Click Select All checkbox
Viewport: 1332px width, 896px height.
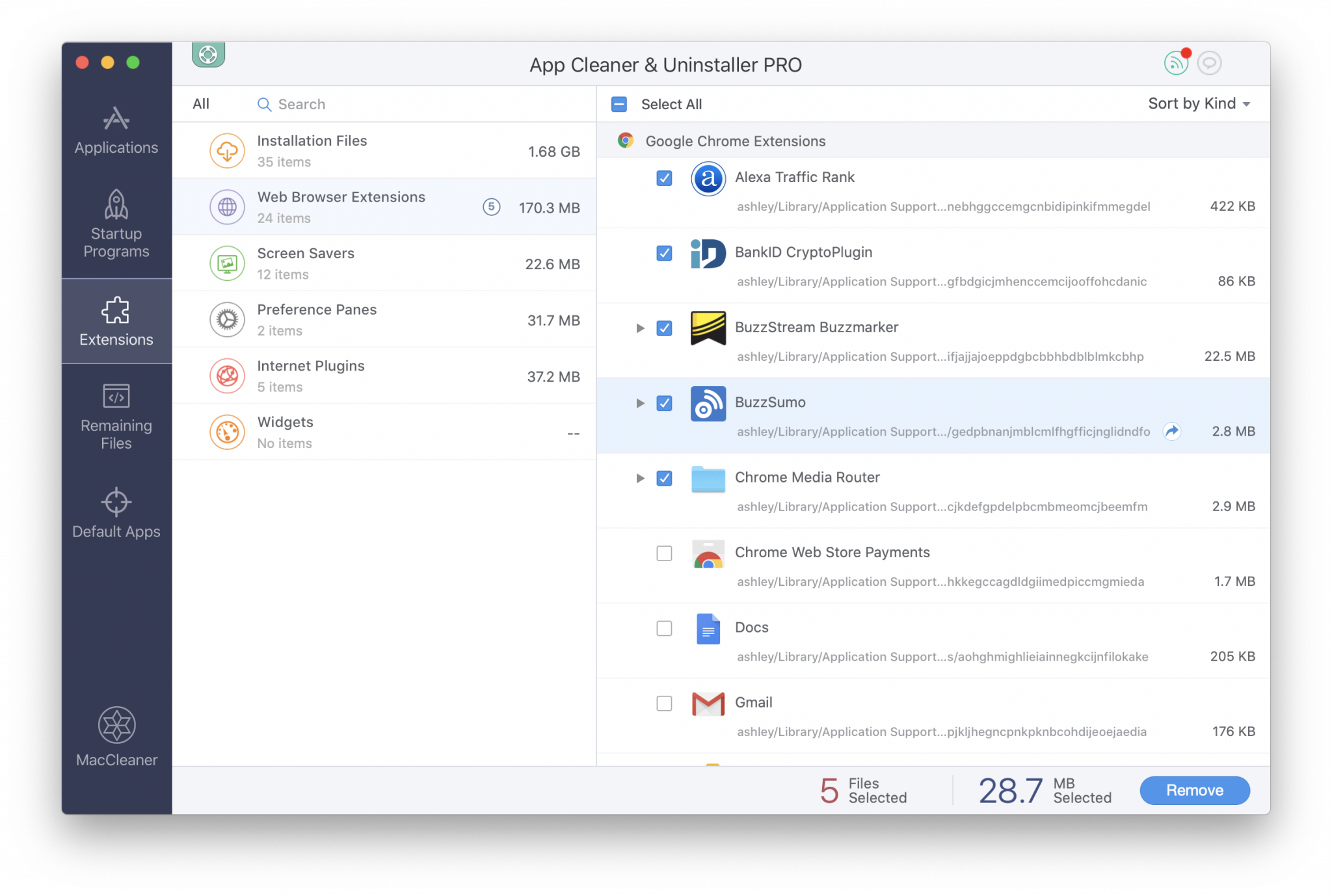620,104
